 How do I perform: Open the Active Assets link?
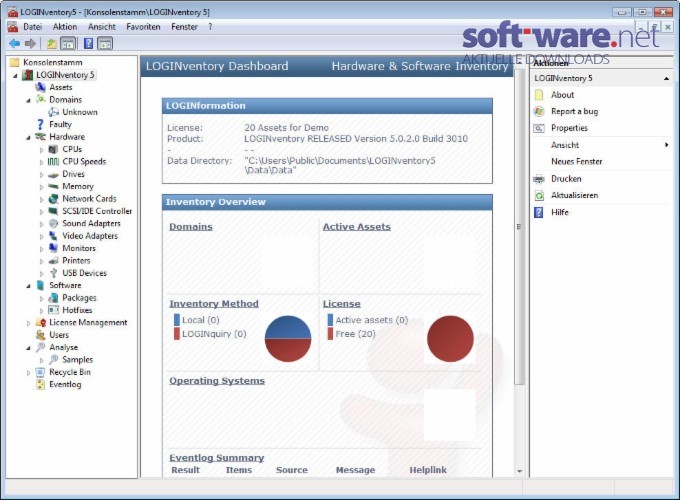(357, 227)
